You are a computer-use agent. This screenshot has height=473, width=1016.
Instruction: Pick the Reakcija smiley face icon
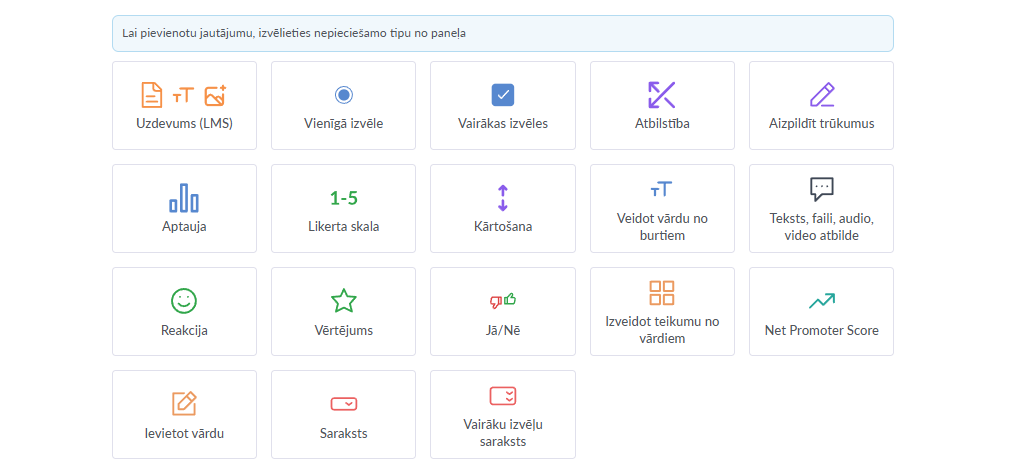(x=184, y=301)
